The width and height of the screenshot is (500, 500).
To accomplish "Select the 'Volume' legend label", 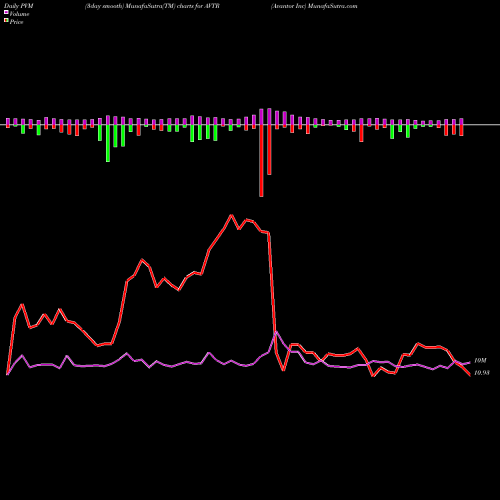I will point(19,14).
